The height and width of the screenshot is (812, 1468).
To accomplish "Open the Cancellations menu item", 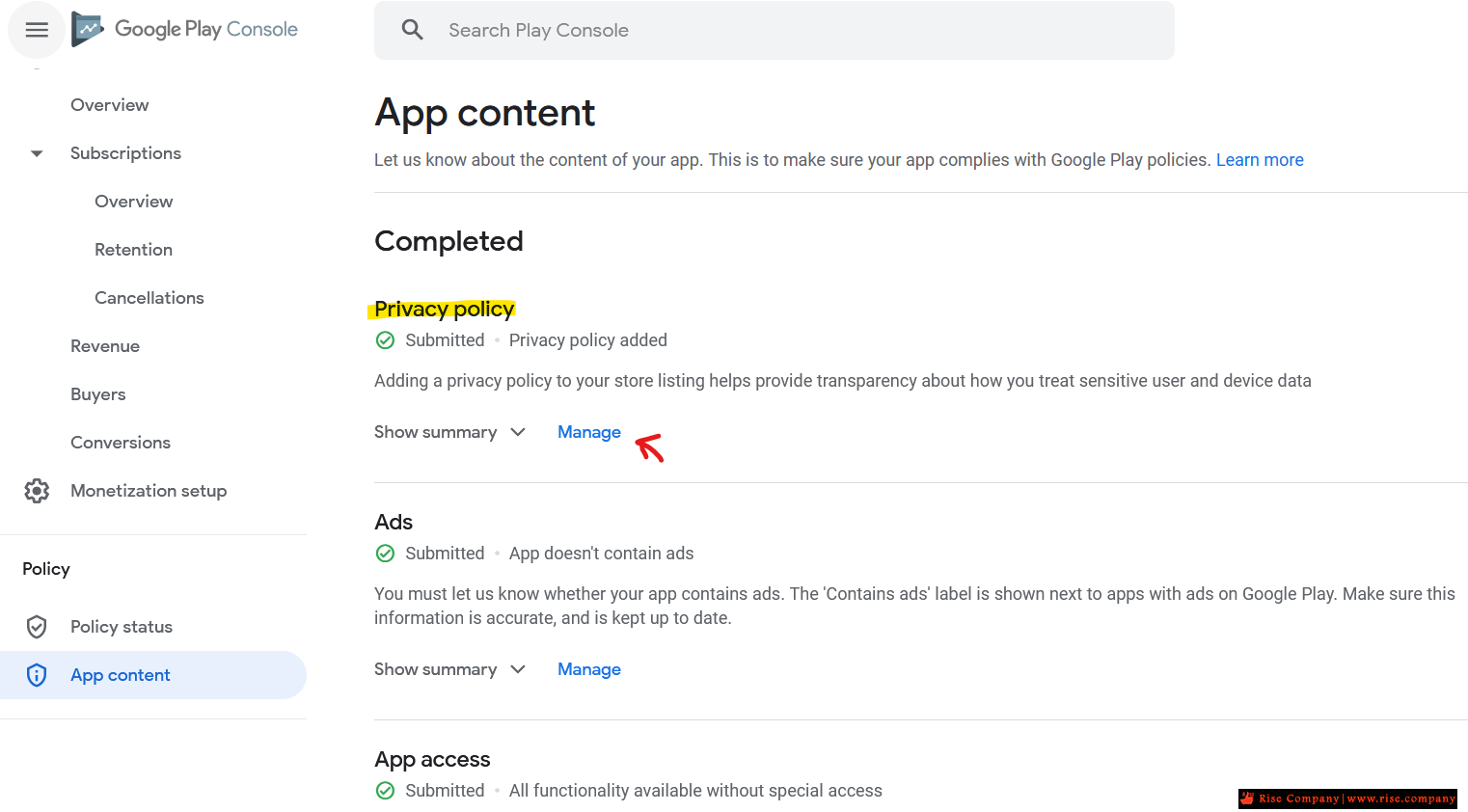I will (150, 298).
